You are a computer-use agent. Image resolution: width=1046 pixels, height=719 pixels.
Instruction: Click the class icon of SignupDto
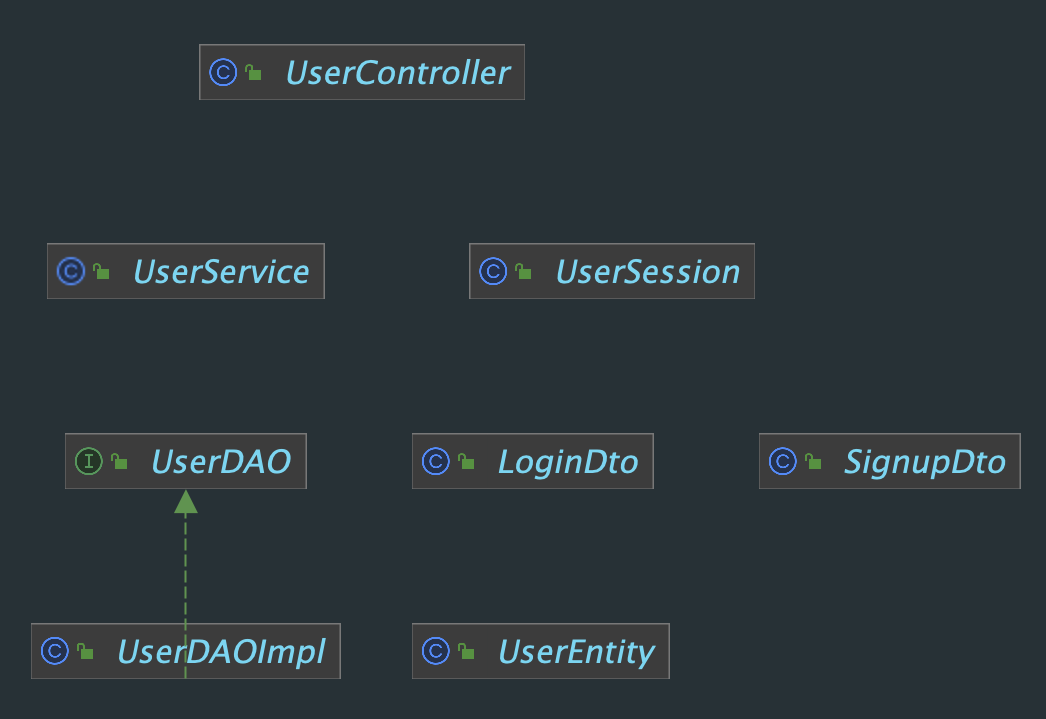(x=782, y=461)
